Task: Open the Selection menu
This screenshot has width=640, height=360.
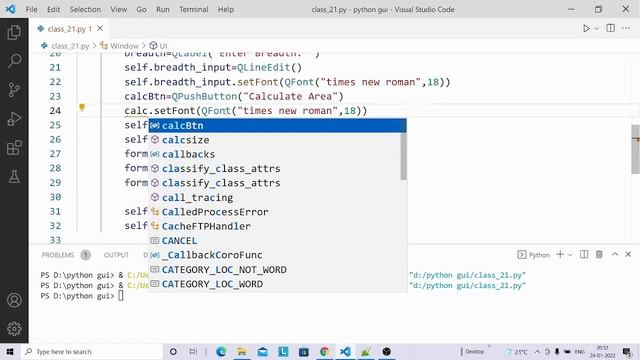Action: pos(85,9)
